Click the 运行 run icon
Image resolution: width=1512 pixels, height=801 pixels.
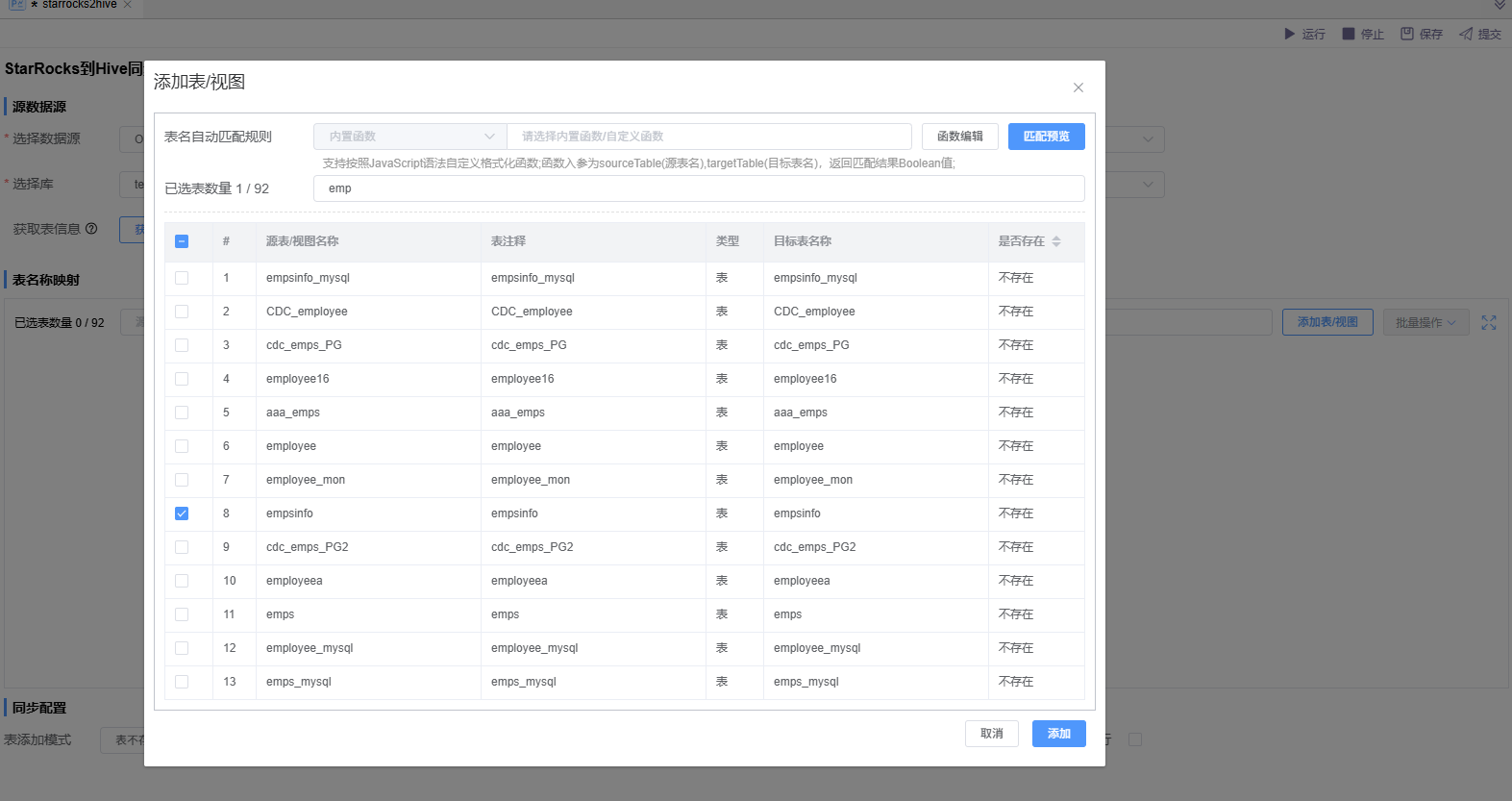(x=1290, y=34)
